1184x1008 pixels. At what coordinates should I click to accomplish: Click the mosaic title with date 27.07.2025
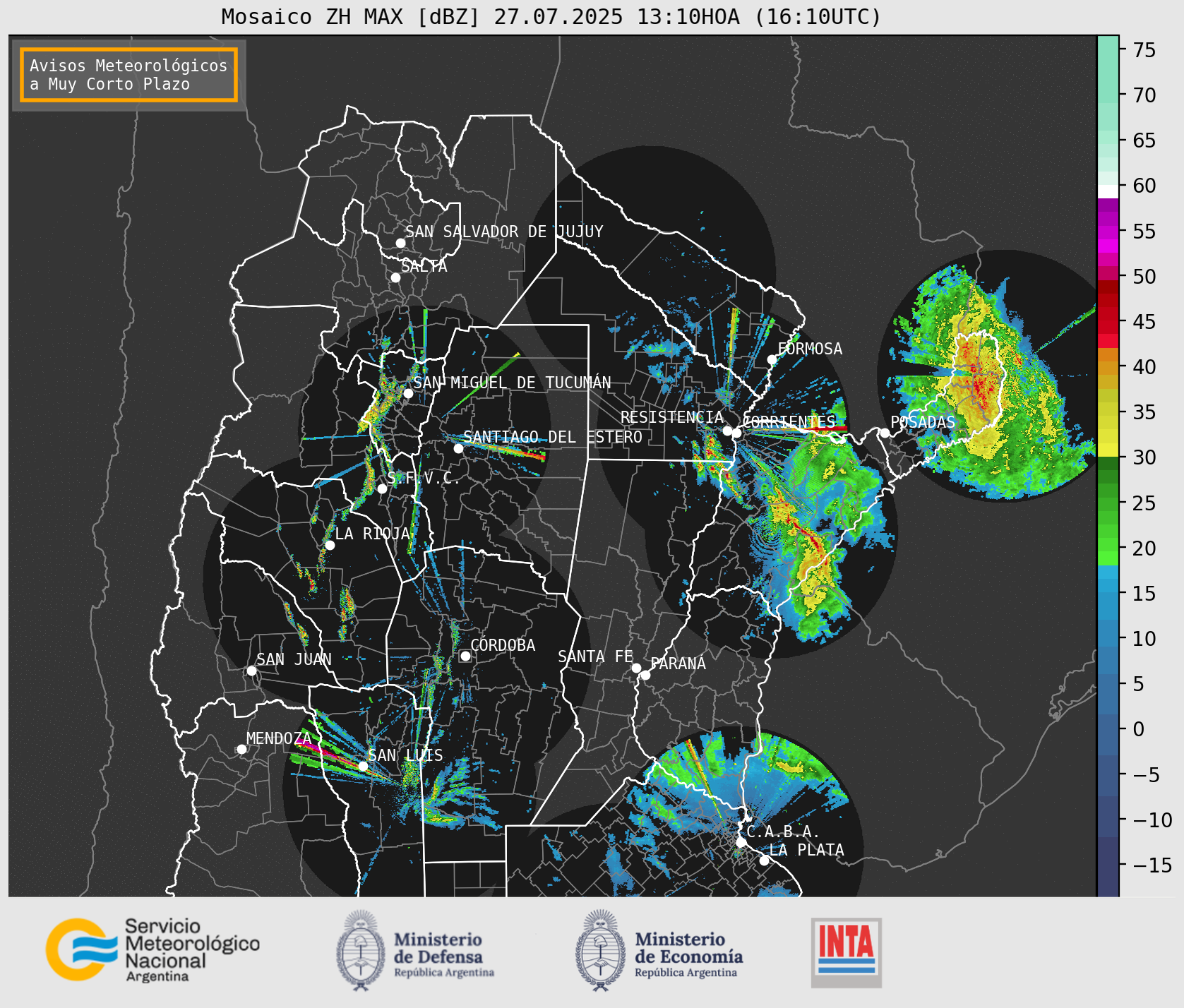tap(551, 17)
